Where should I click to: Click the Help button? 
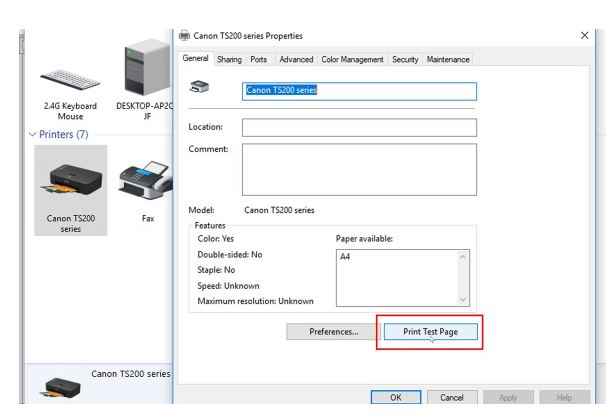(x=564, y=397)
